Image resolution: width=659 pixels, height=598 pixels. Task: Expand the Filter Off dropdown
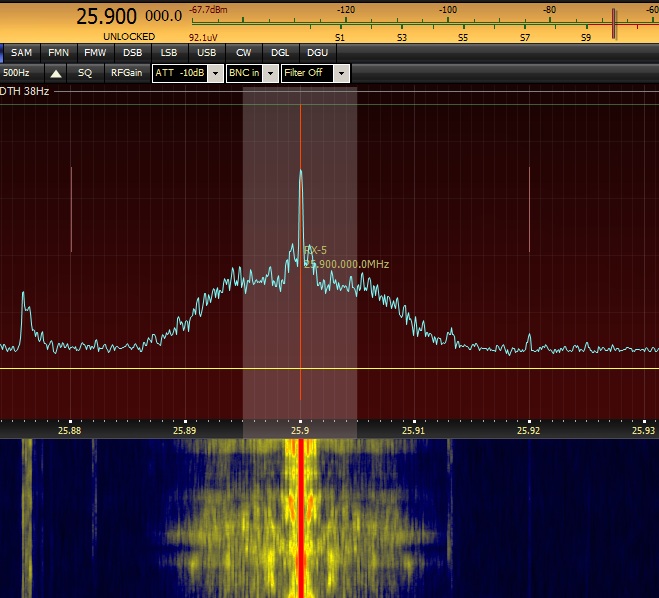tap(342, 74)
